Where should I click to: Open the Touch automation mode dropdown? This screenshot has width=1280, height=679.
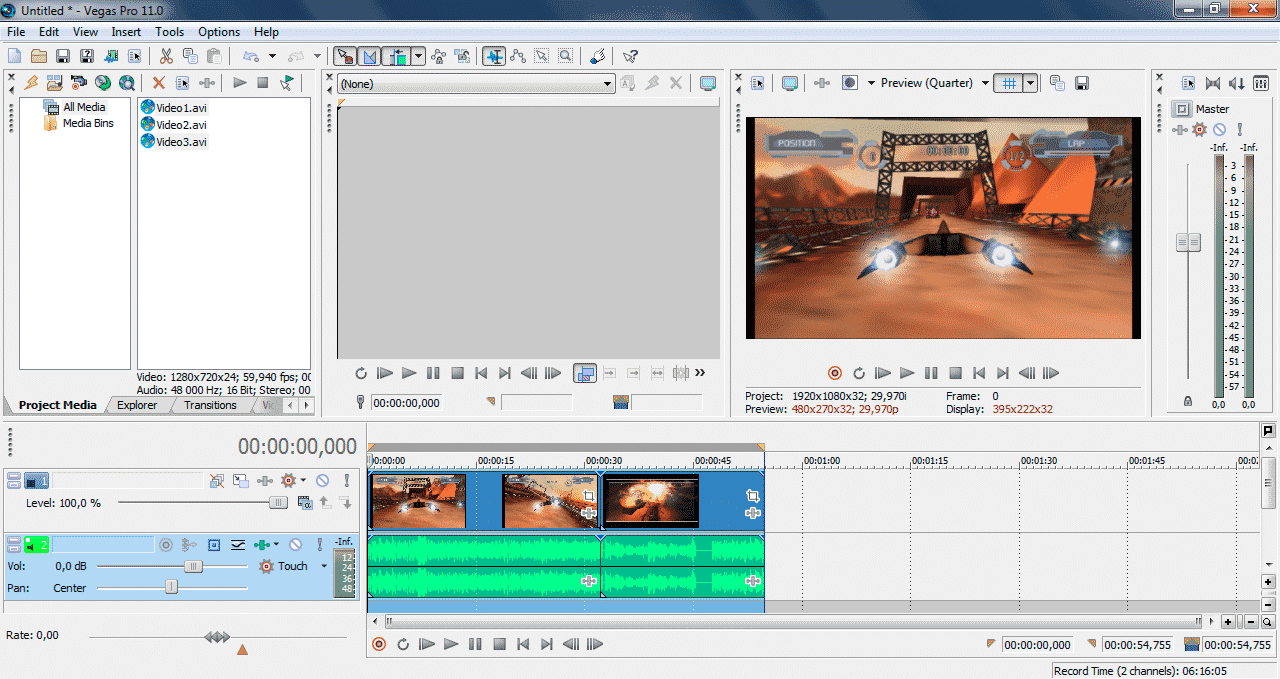324,566
